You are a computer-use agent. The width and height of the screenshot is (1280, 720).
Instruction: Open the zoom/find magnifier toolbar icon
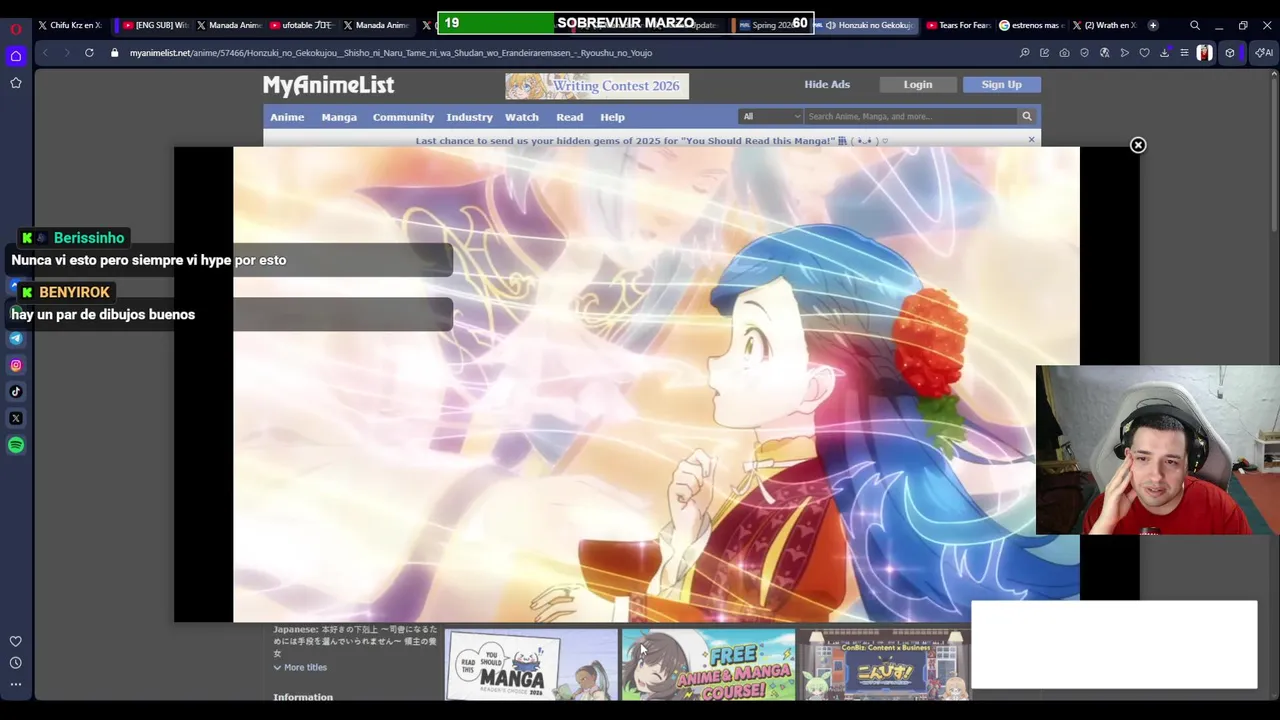tap(1024, 53)
